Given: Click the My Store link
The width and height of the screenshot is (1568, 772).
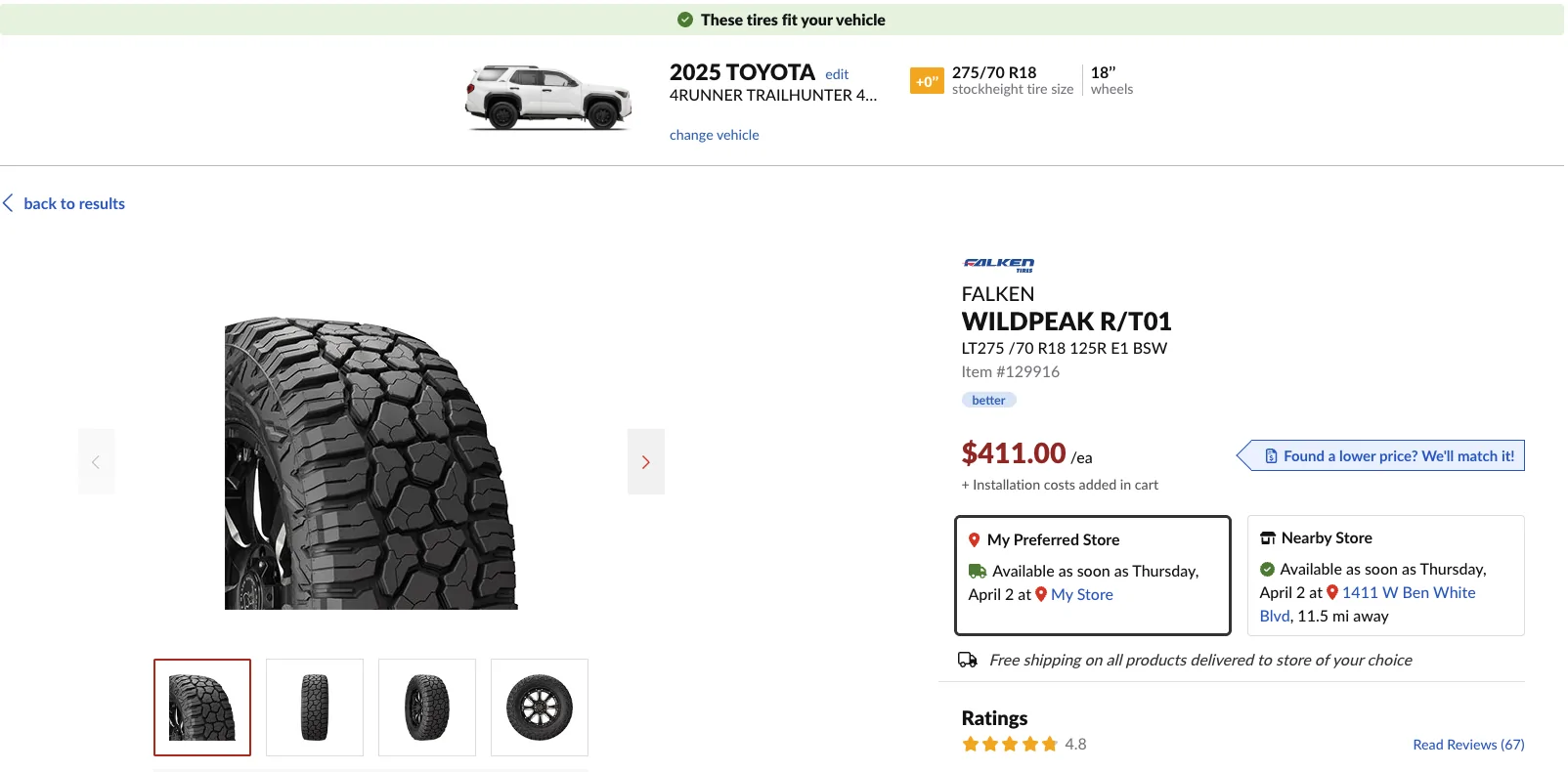Looking at the screenshot, I should click(x=1080, y=594).
